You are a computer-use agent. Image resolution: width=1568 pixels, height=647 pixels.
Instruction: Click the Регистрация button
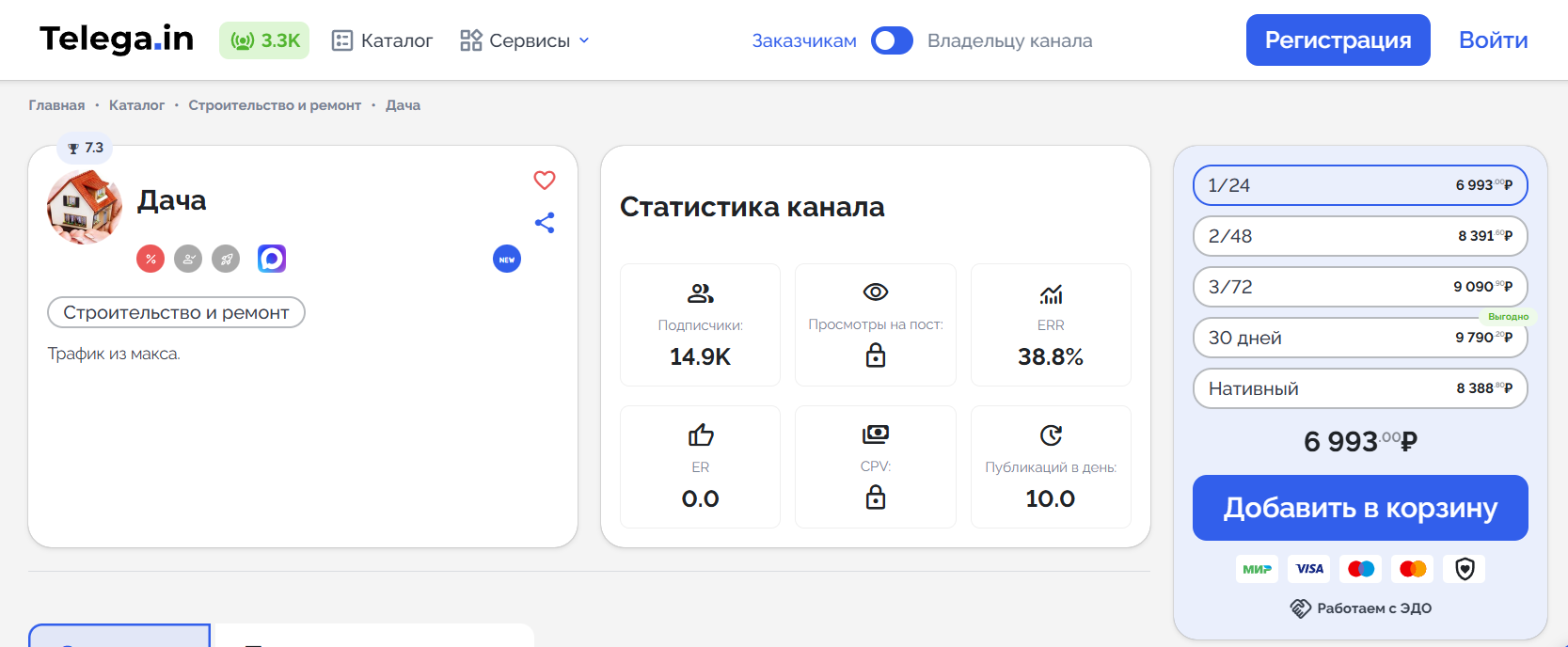click(1338, 40)
